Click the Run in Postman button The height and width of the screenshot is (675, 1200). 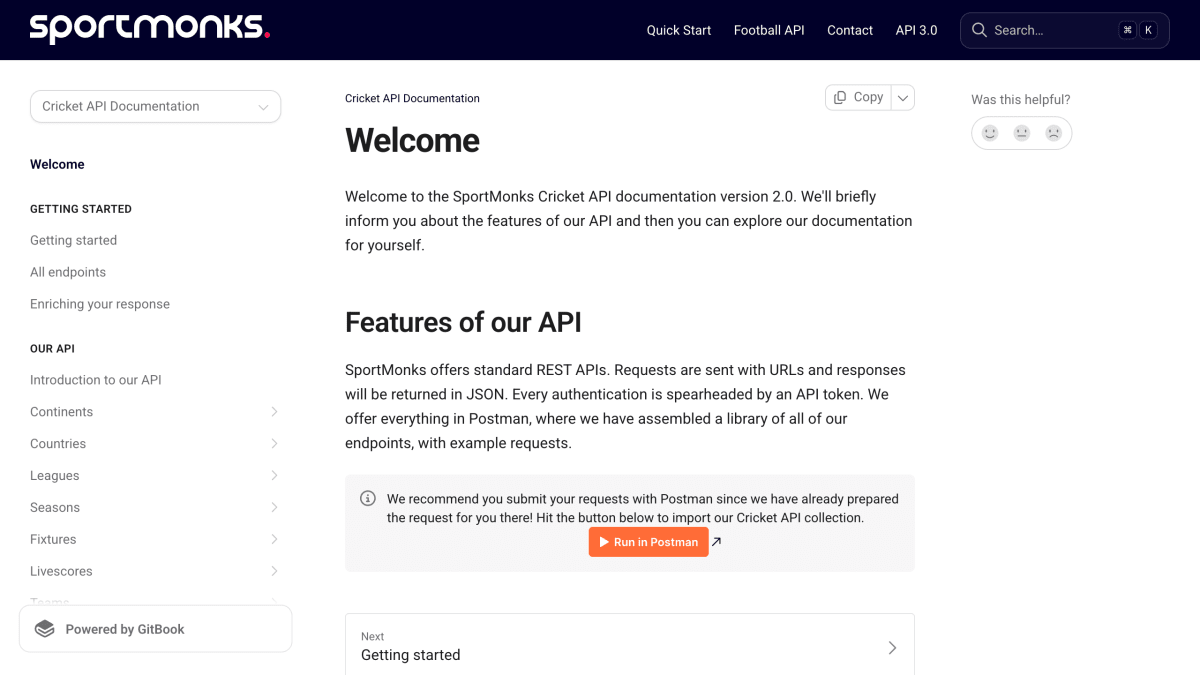coord(649,542)
